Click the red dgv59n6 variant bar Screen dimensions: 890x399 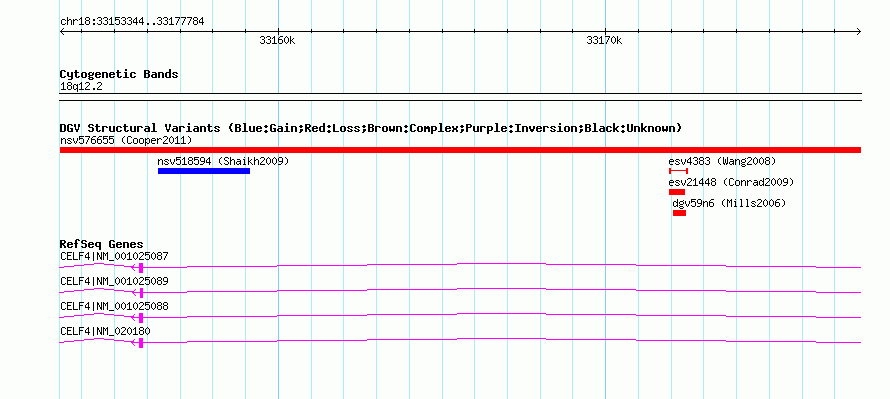pyautogui.click(x=679, y=213)
